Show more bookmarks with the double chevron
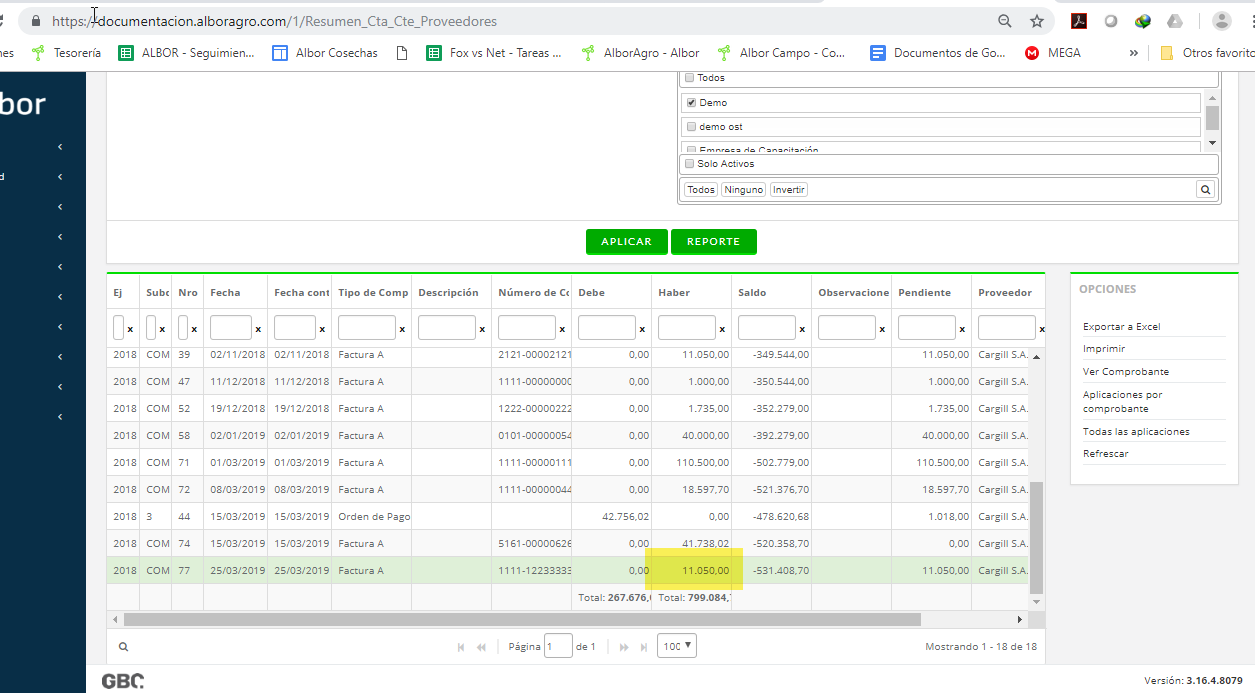Screen dimensions: 1255x693 coord(1133,53)
